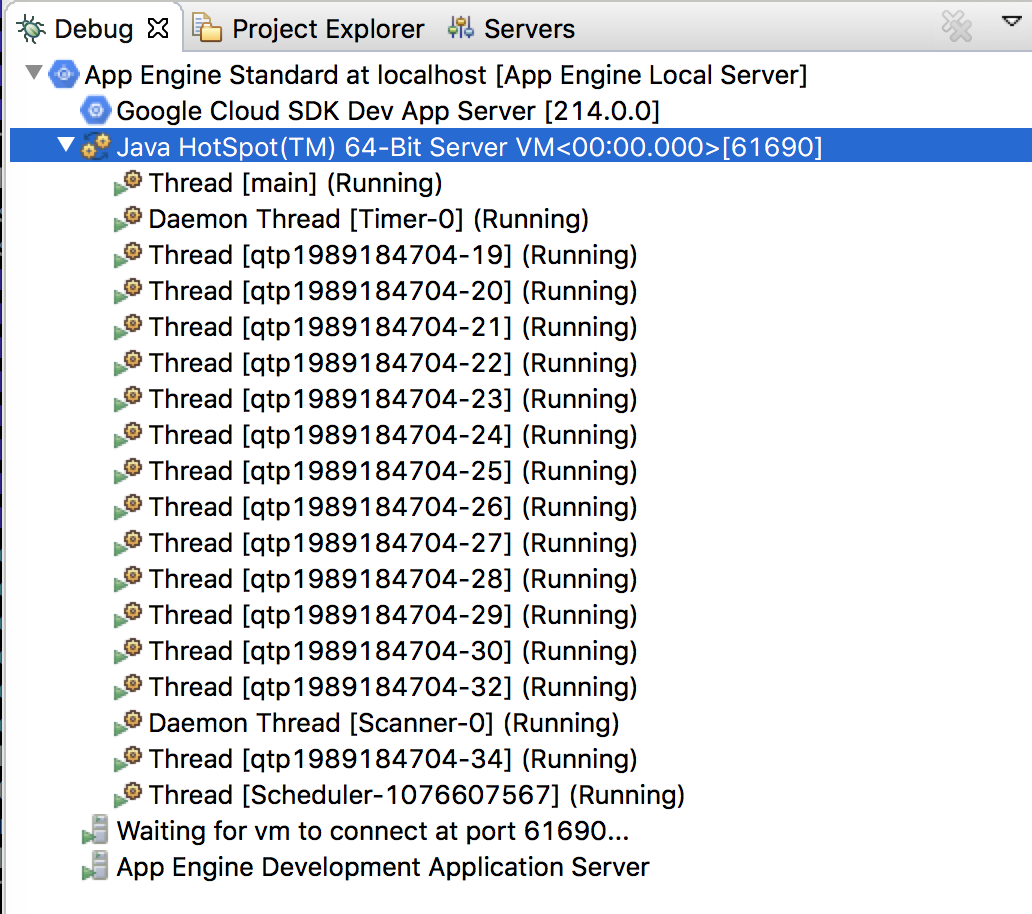Click the thread icon beside Daemon Thread [Scanner-0]
The width and height of the screenshot is (1032, 914).
tap(129, 722)
